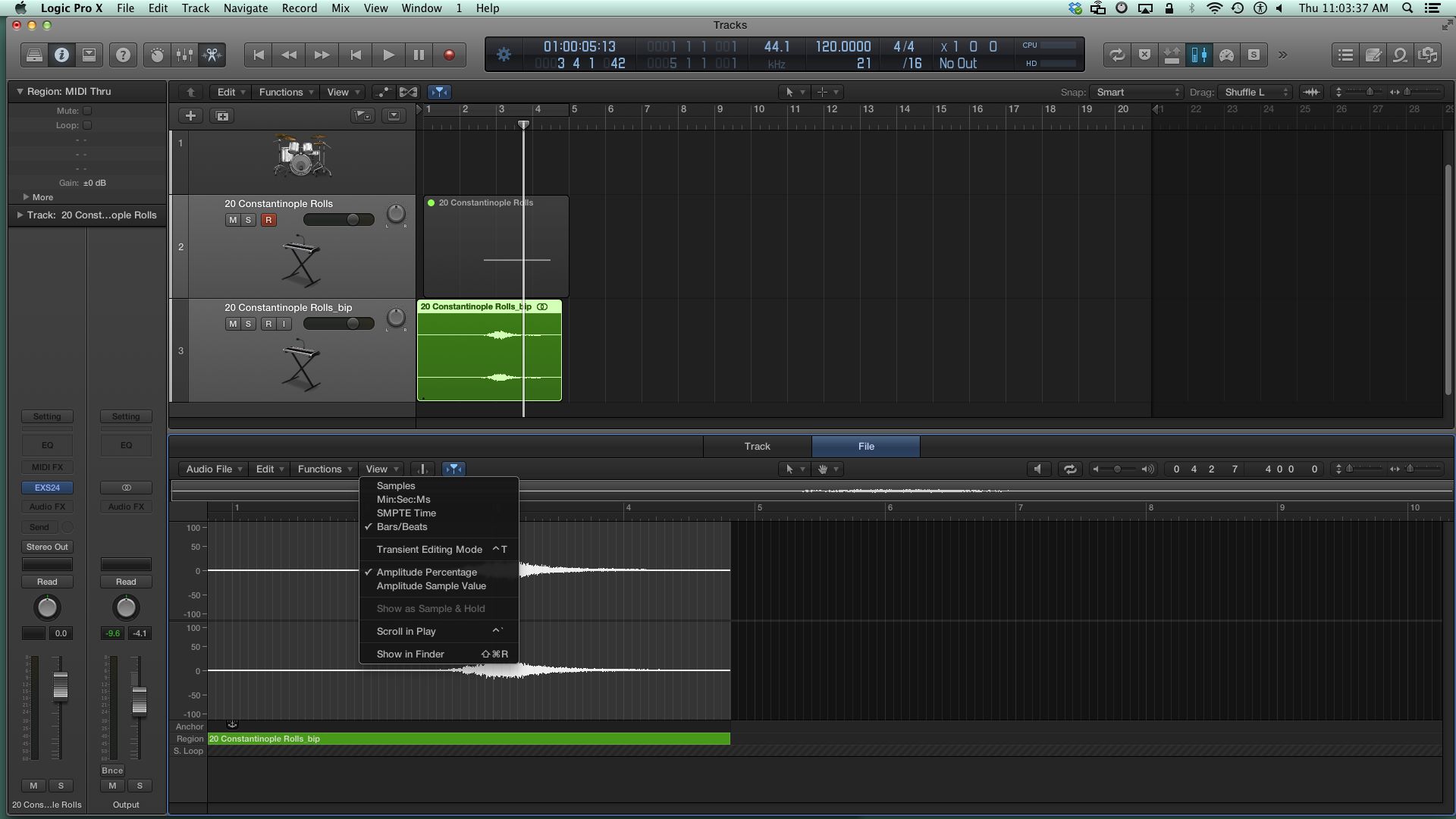Screen dimensions: 1456x819
Task: Switch to the Track editor tab
Action: [x=757, y=446]
